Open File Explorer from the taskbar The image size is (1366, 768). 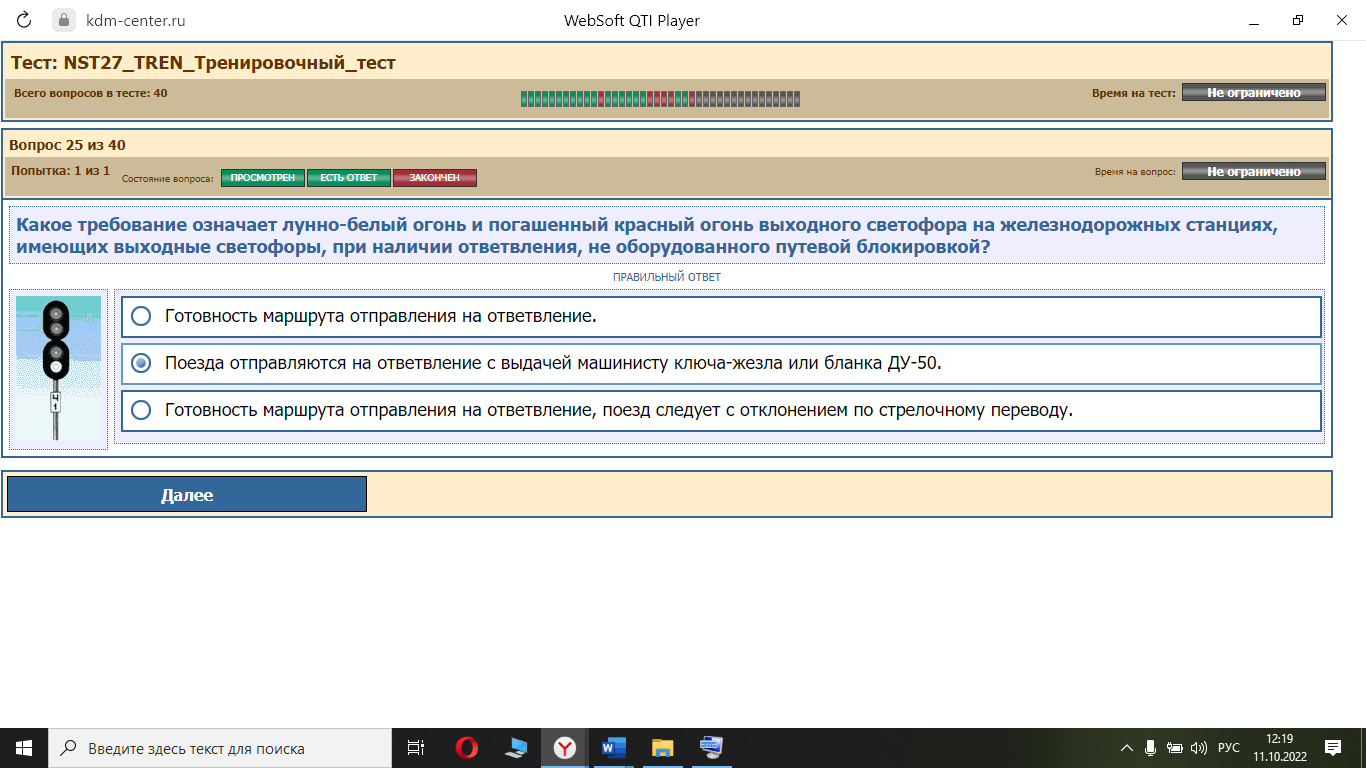pos(662,748)
